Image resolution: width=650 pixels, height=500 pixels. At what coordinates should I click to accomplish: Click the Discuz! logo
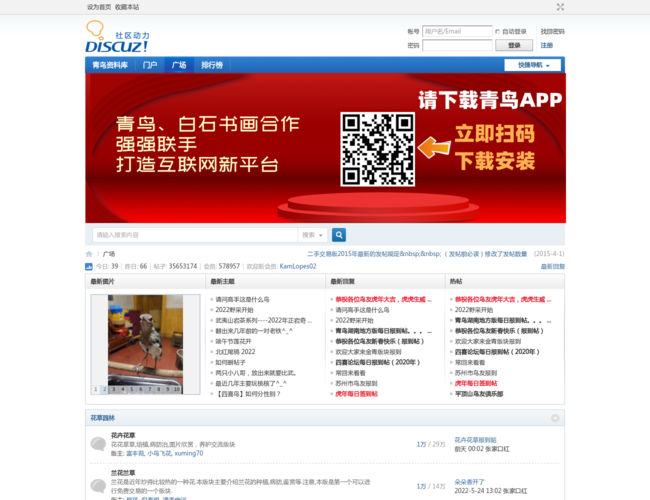point(117,38)
